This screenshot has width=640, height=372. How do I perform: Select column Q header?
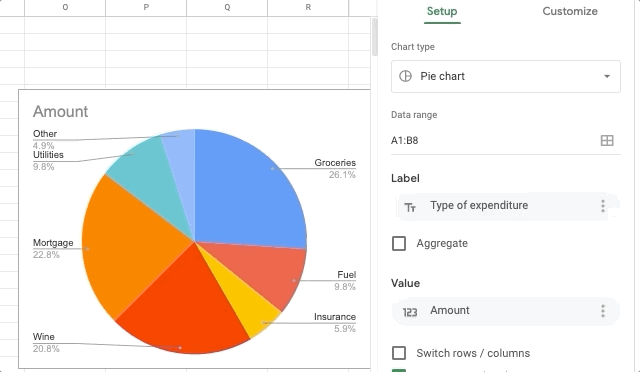click(227, 8)
